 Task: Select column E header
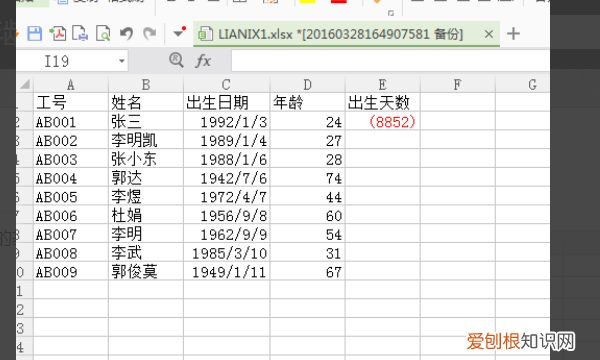[x=382, y=85]
